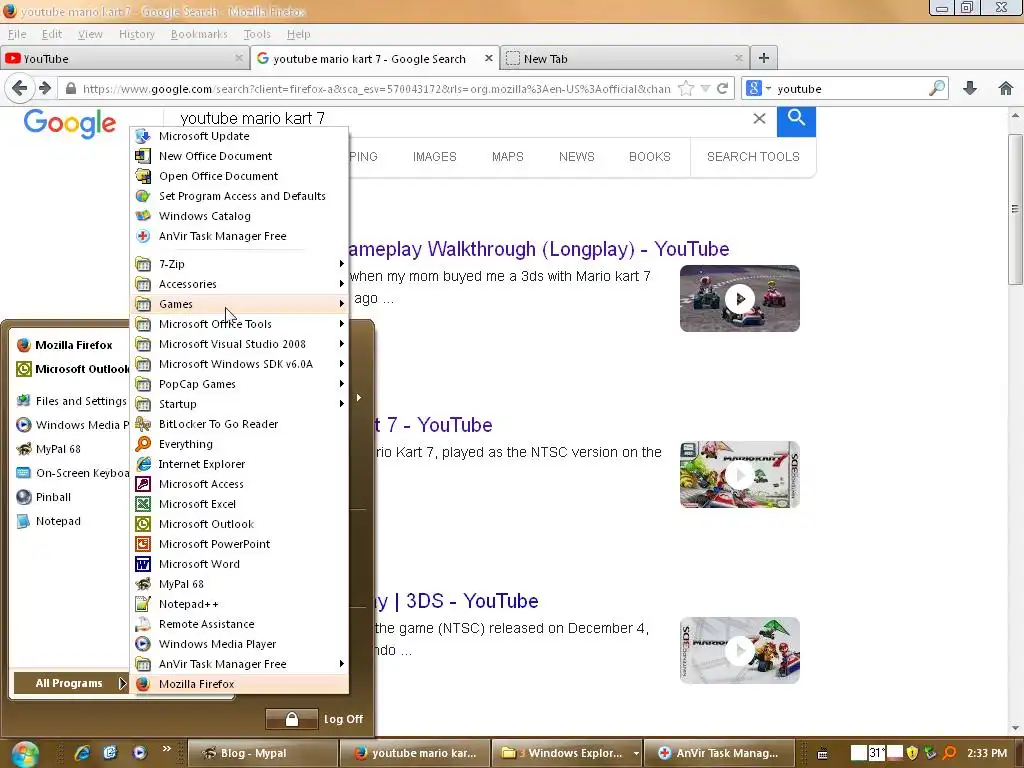Select the IMAGES search filter
The height and width of the screenshot is (768, 1024).
[434, 157]
